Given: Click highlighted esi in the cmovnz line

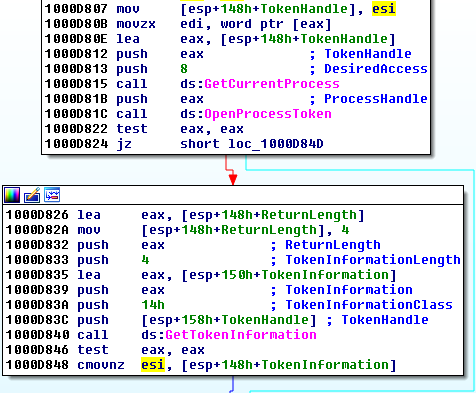Looking at the screenshot, I should [x=153, y=365].
